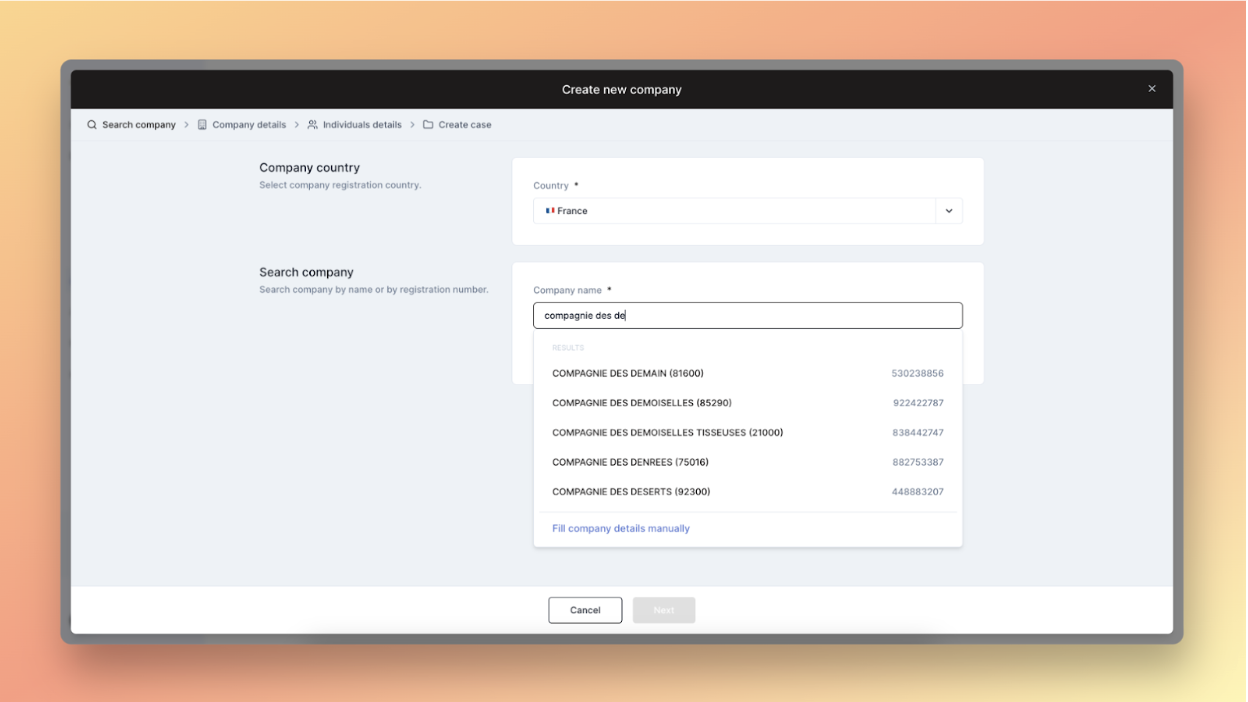
Task: Pick COMPAGNIE DES DESERTS (92300) result
Action: 747,492
